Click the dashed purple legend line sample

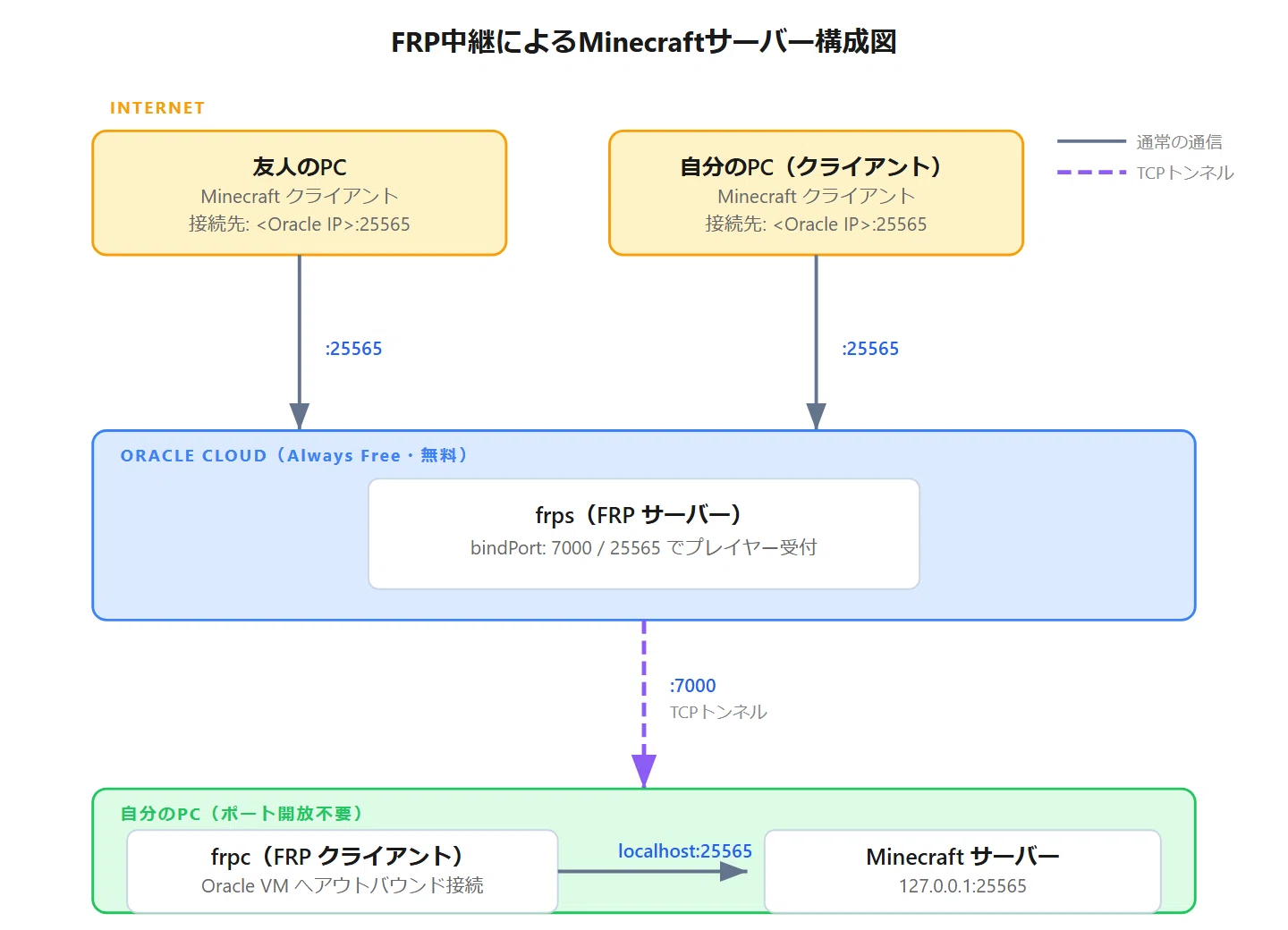pyautogui.click(x=1091, y=172)
